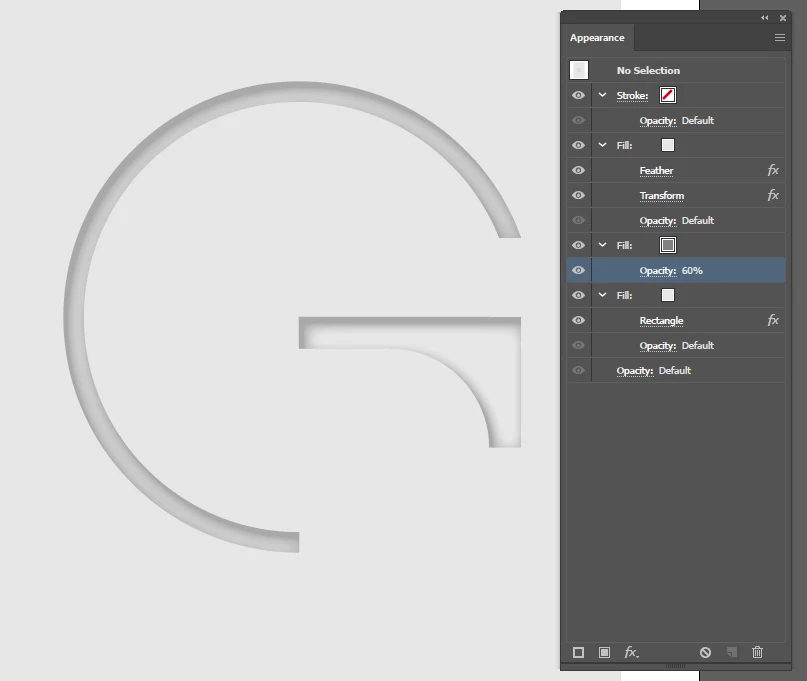
Task: Toggle visibility of the second Fill attribute
Action: coord(578,245)
